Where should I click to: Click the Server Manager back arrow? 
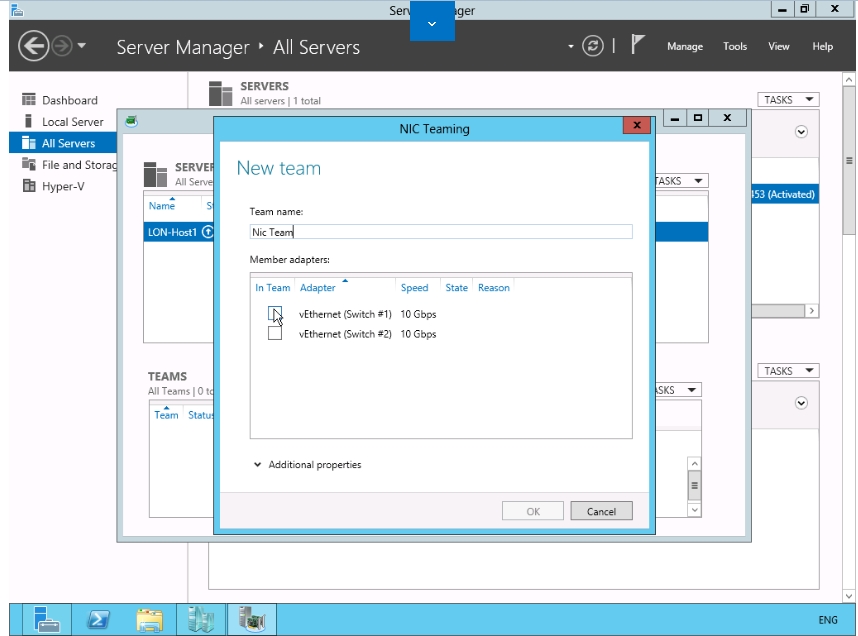point(33,46)
